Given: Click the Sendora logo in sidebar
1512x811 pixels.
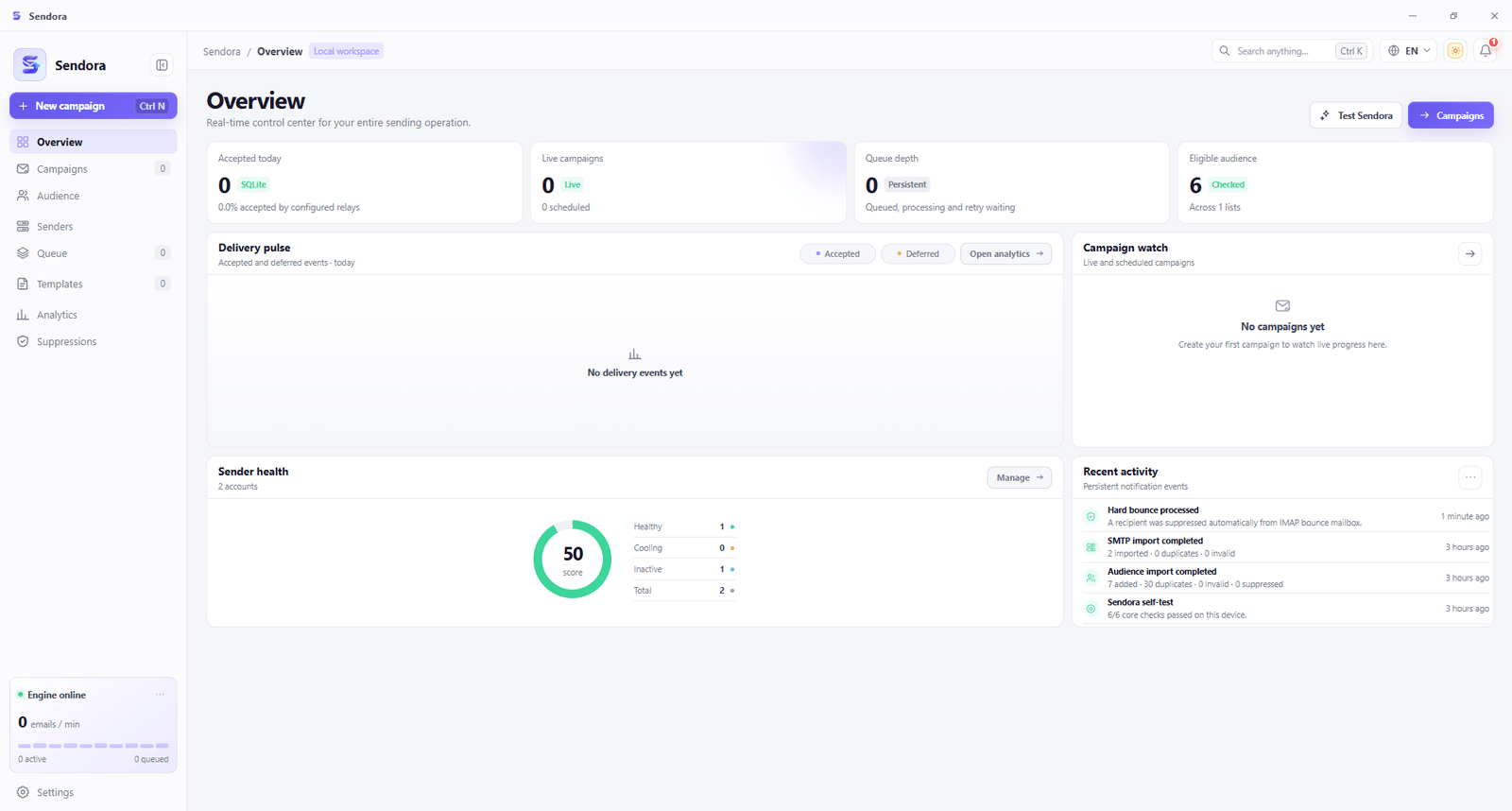Looking at the screenshot, I should (x=30, y=65).
